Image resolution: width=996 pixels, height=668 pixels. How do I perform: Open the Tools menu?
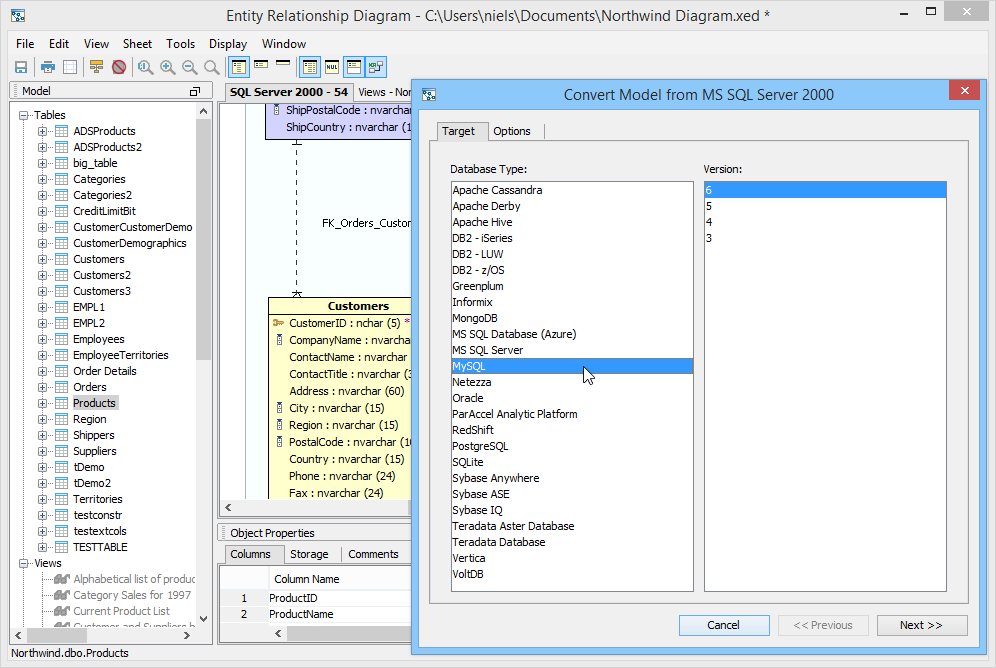click(180, 44)
